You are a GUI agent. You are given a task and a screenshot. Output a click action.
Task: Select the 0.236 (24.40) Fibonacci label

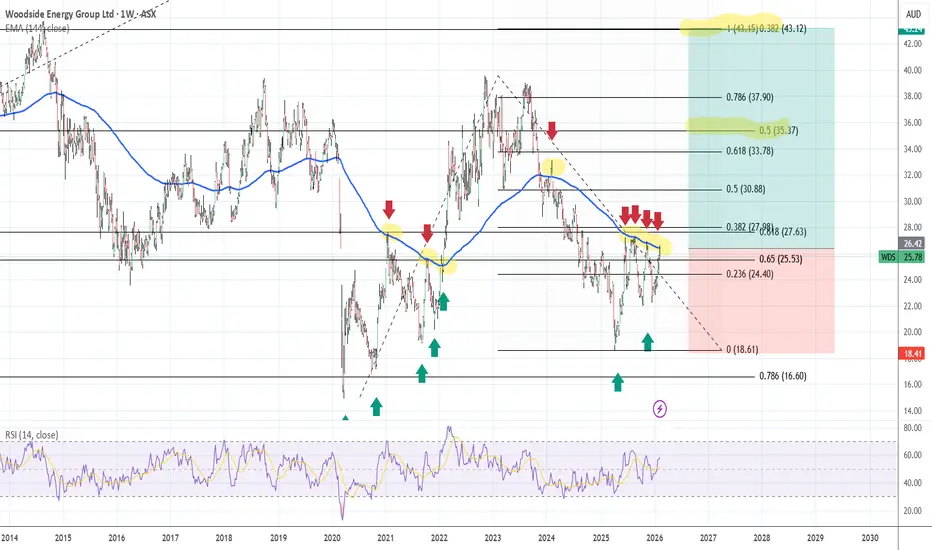[x=750, y=274]
